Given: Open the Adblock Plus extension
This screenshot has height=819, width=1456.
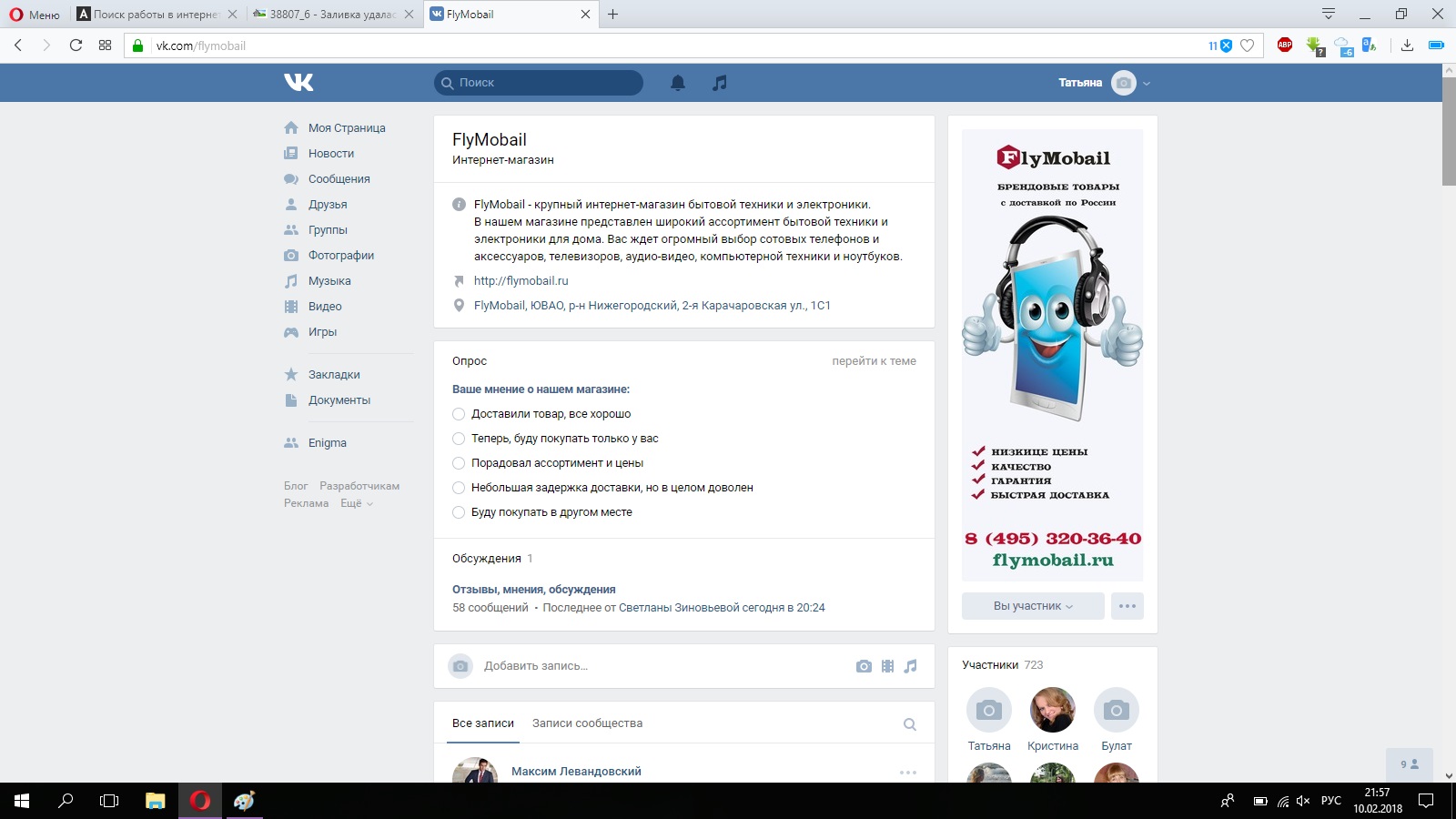Looking at the screenshot, I should coord(1285,45).
